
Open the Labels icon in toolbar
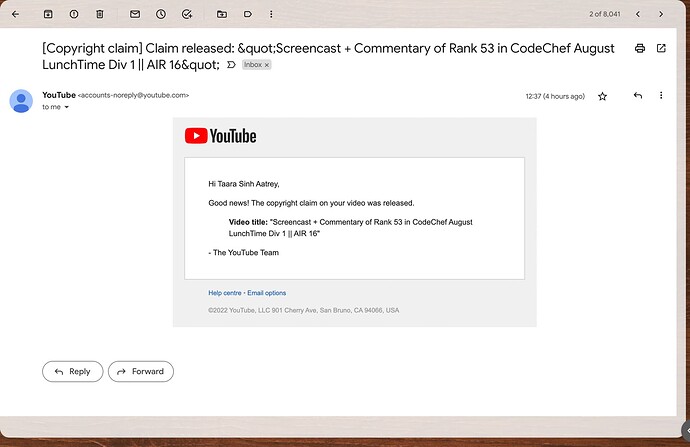[248, 14]
